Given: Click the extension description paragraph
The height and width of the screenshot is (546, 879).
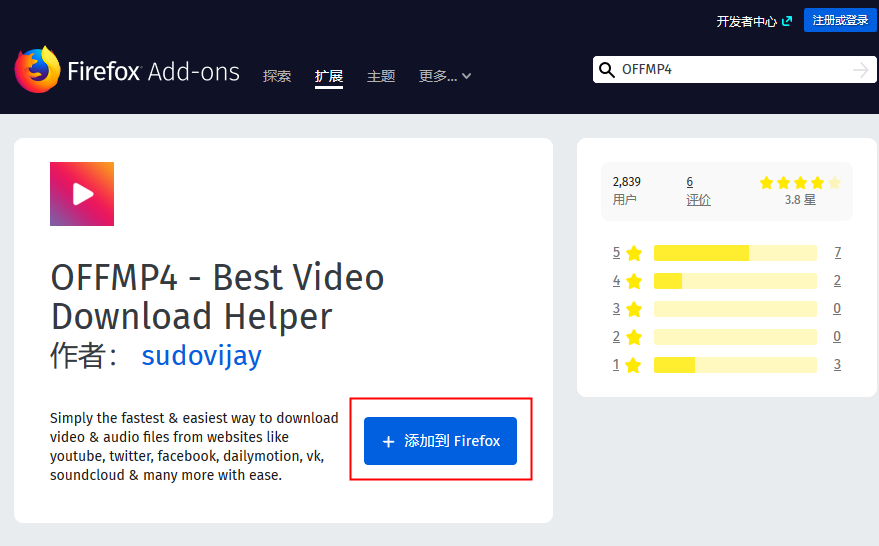Looking at the screenshot, I should tap(194, 447).
